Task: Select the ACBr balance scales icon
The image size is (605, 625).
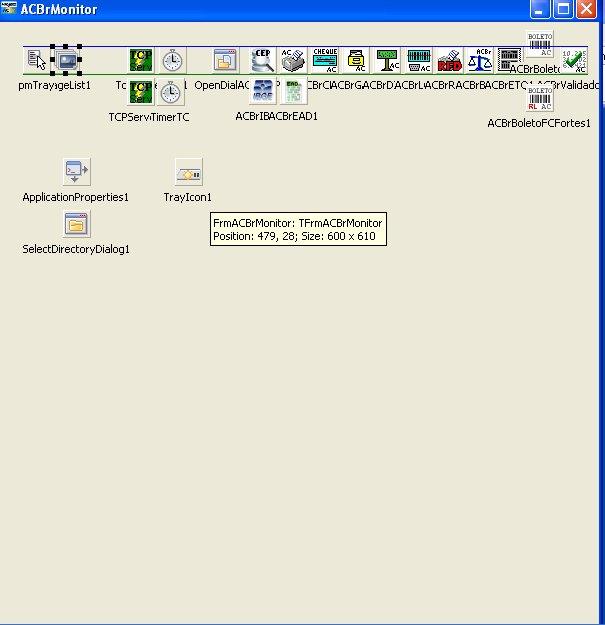Action: tap(480, 60)
